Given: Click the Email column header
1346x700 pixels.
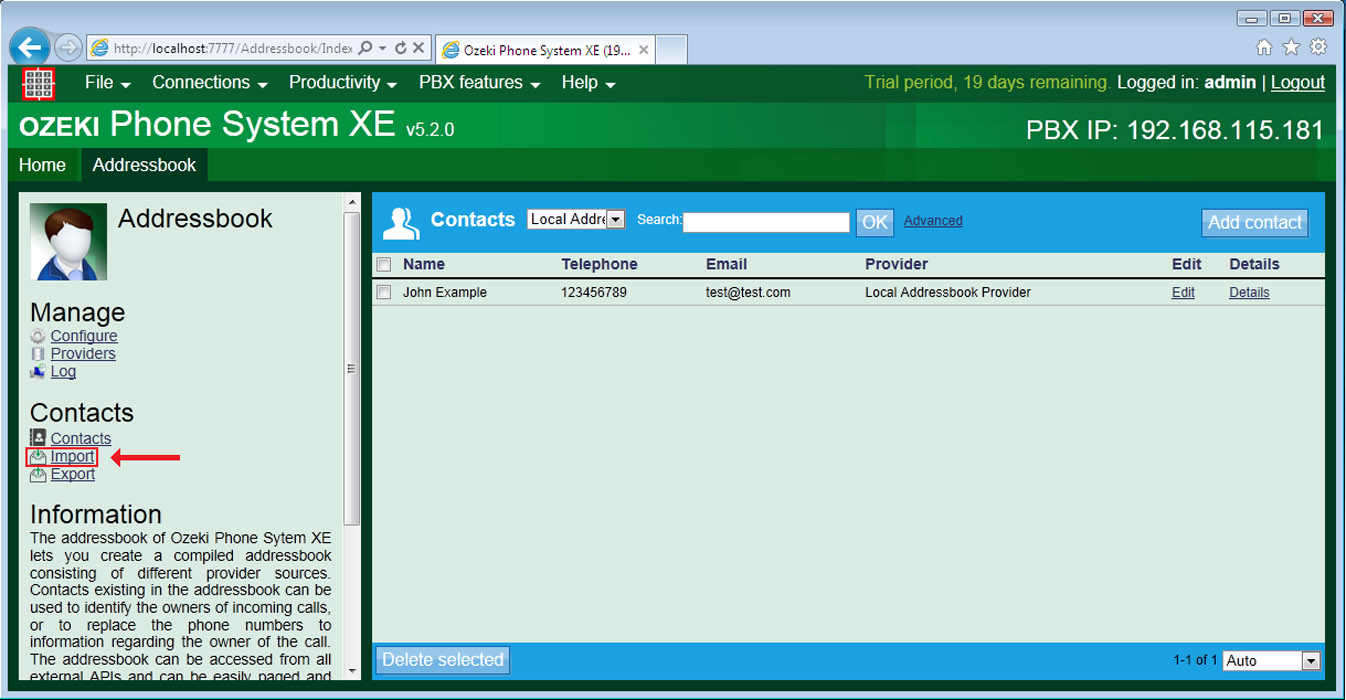Looking at the screenshot, I should point(726,264).
